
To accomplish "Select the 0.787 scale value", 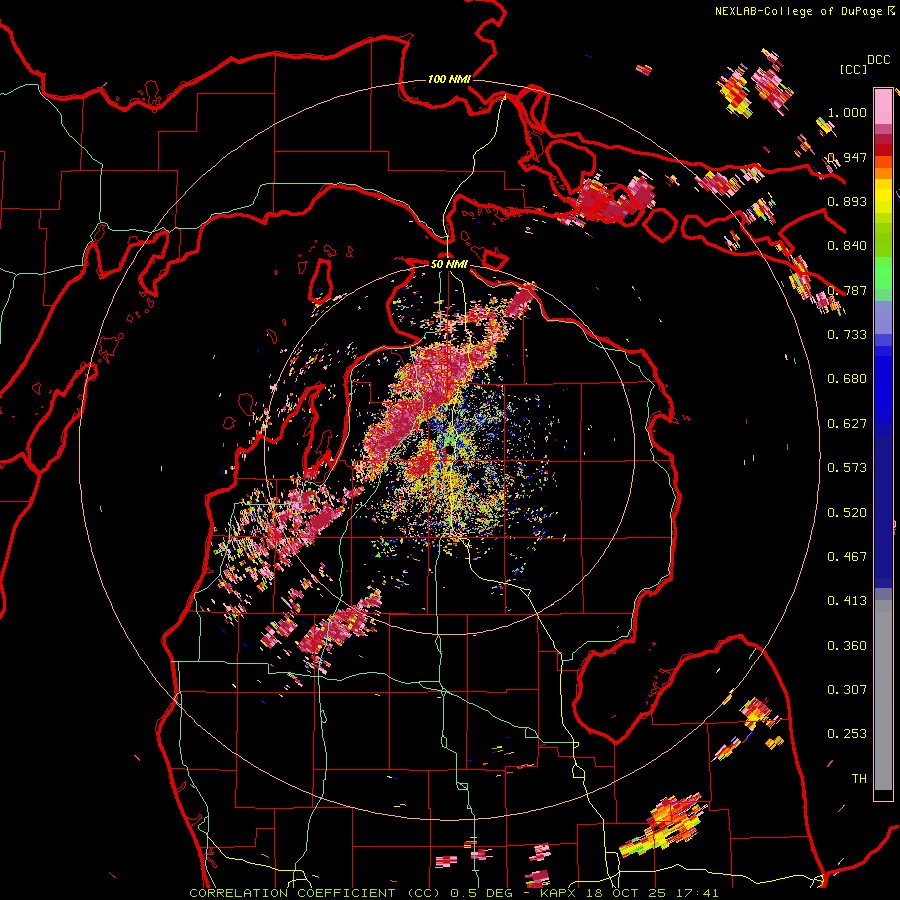I will point(847,290).
